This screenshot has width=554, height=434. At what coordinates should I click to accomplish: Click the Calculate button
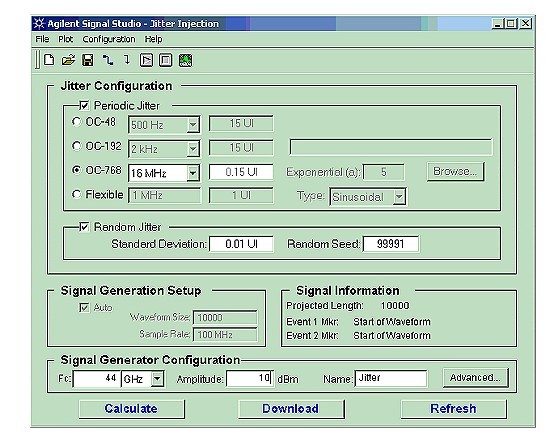click(x=131, y=409)
